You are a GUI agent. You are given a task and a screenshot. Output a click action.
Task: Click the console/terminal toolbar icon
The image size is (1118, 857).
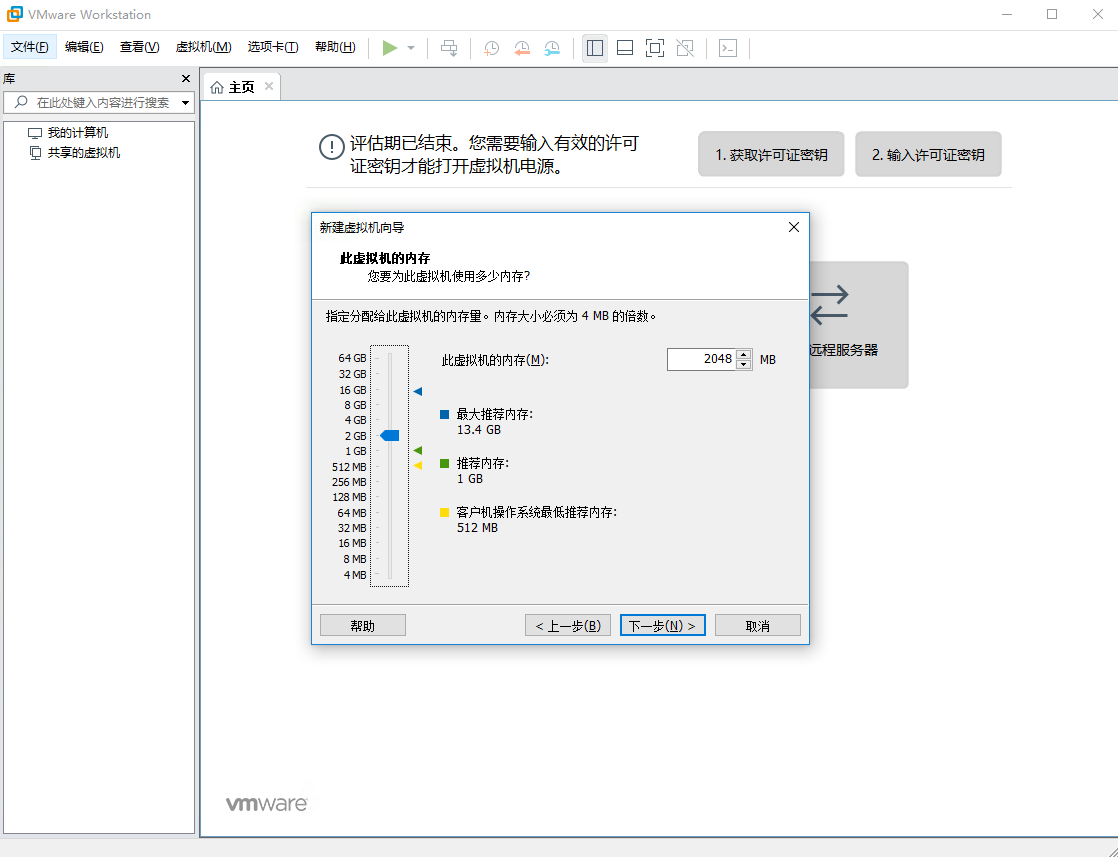[x=728, y=47]
